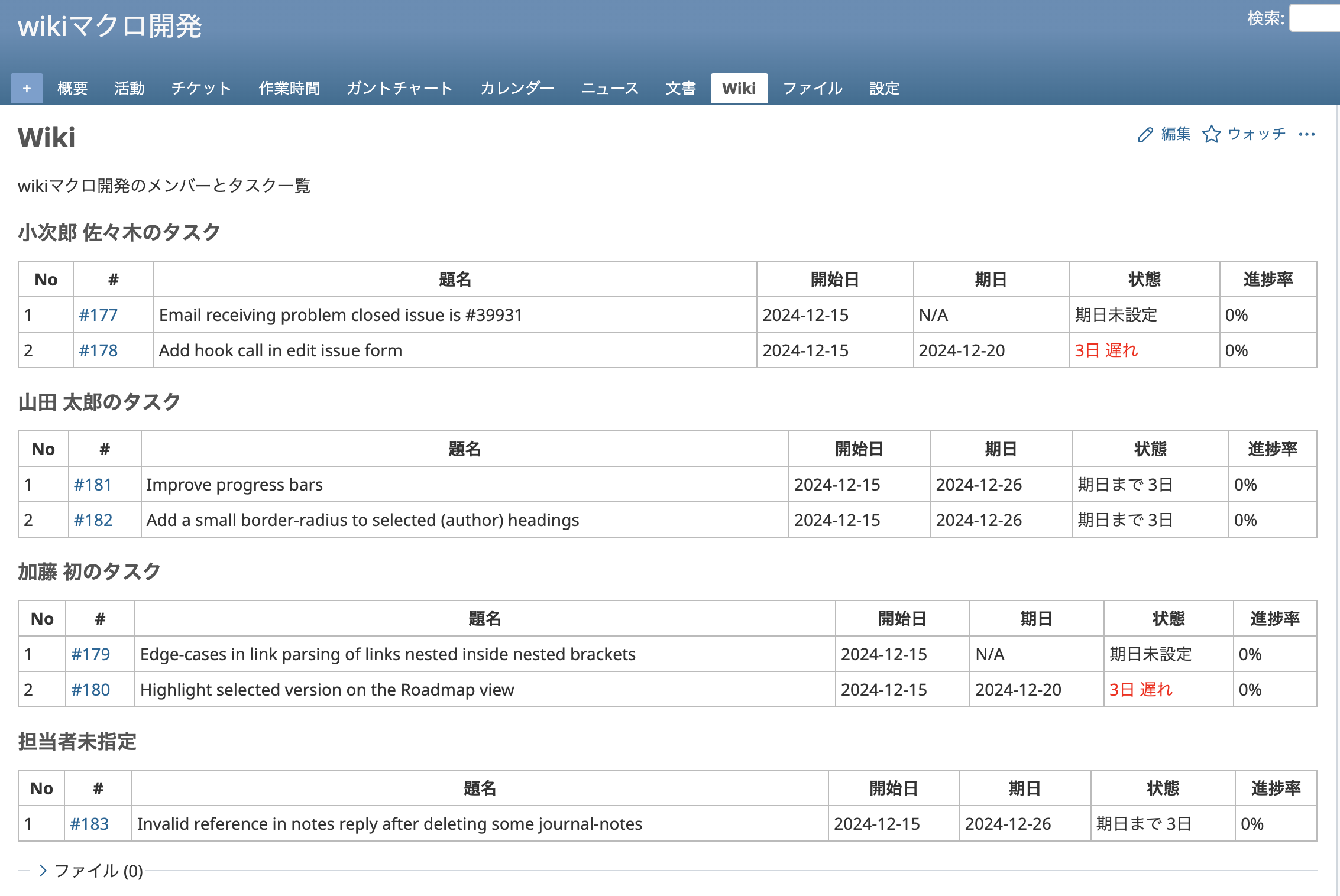Select the 作業時間 tab
The width and height of the screenshot is (1340, 896).
point(289,89)
